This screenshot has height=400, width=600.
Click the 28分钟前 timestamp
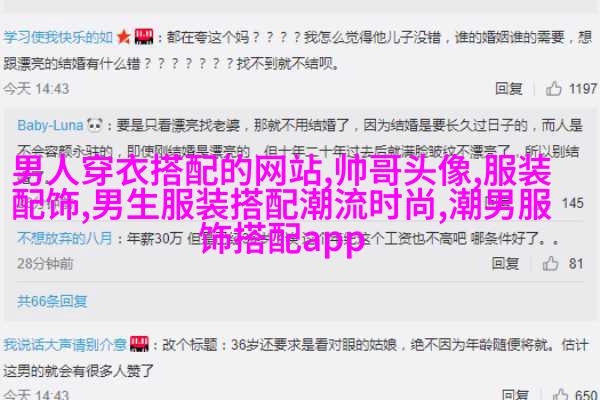45,264
